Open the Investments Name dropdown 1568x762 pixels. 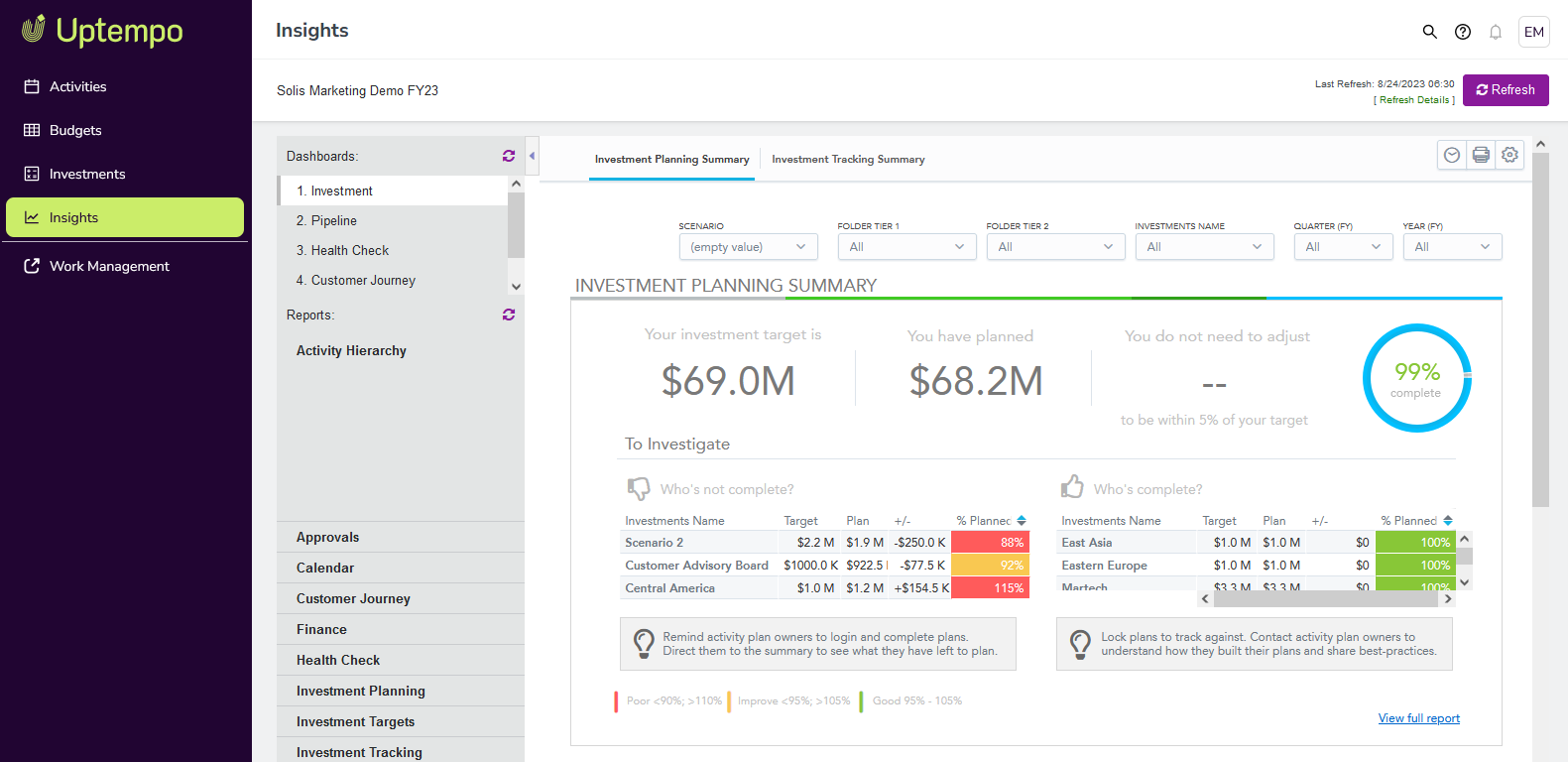pyautogui.click(x=1205, y=247)
